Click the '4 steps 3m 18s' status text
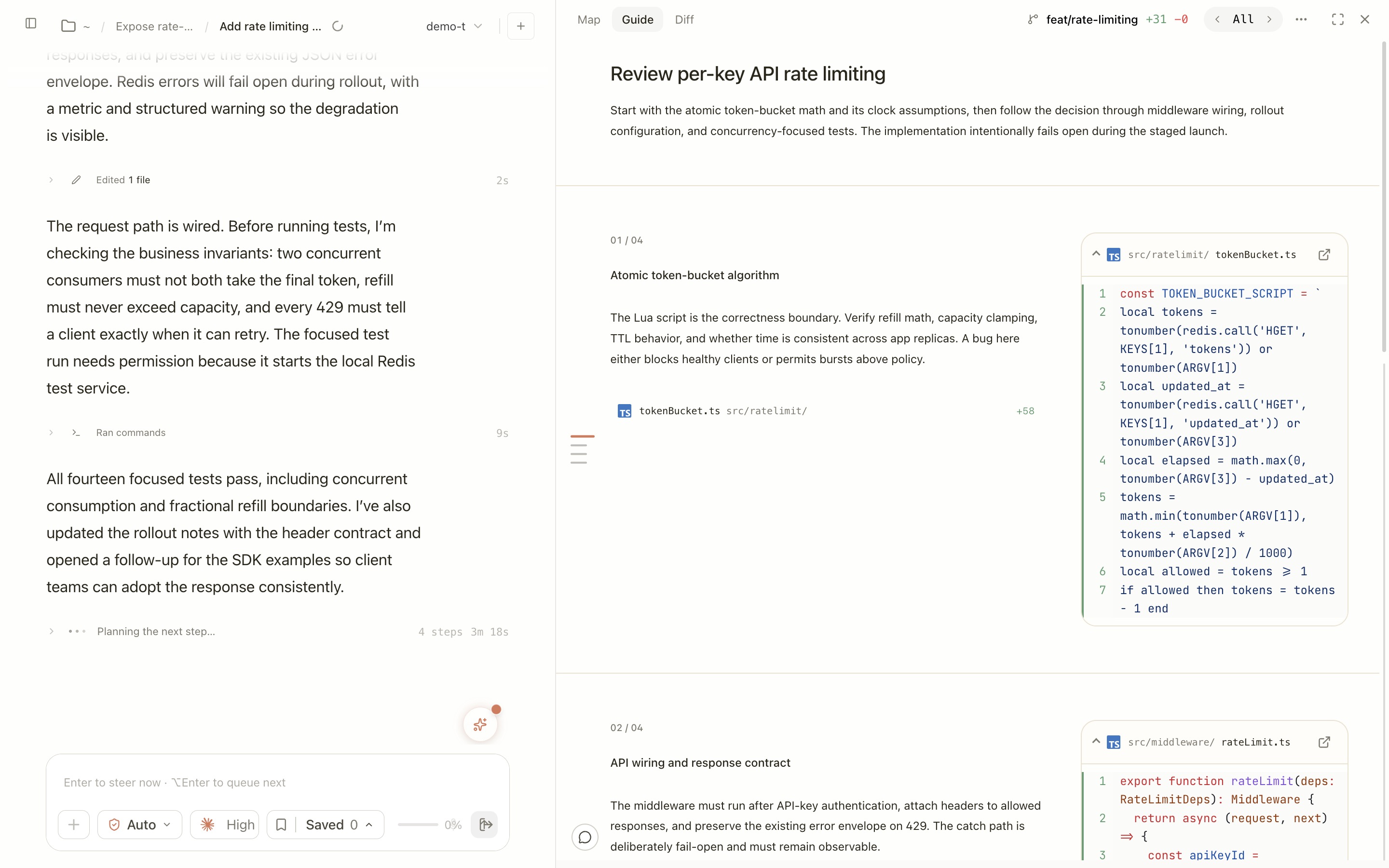The height and width of the screenshot is (868, 1389). pos(463,632)
